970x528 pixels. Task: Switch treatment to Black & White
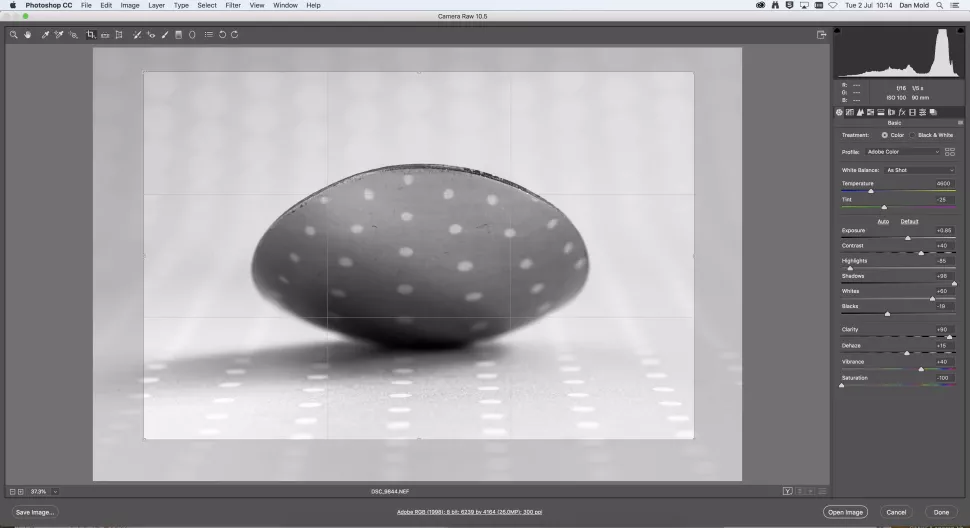[912, 135]
